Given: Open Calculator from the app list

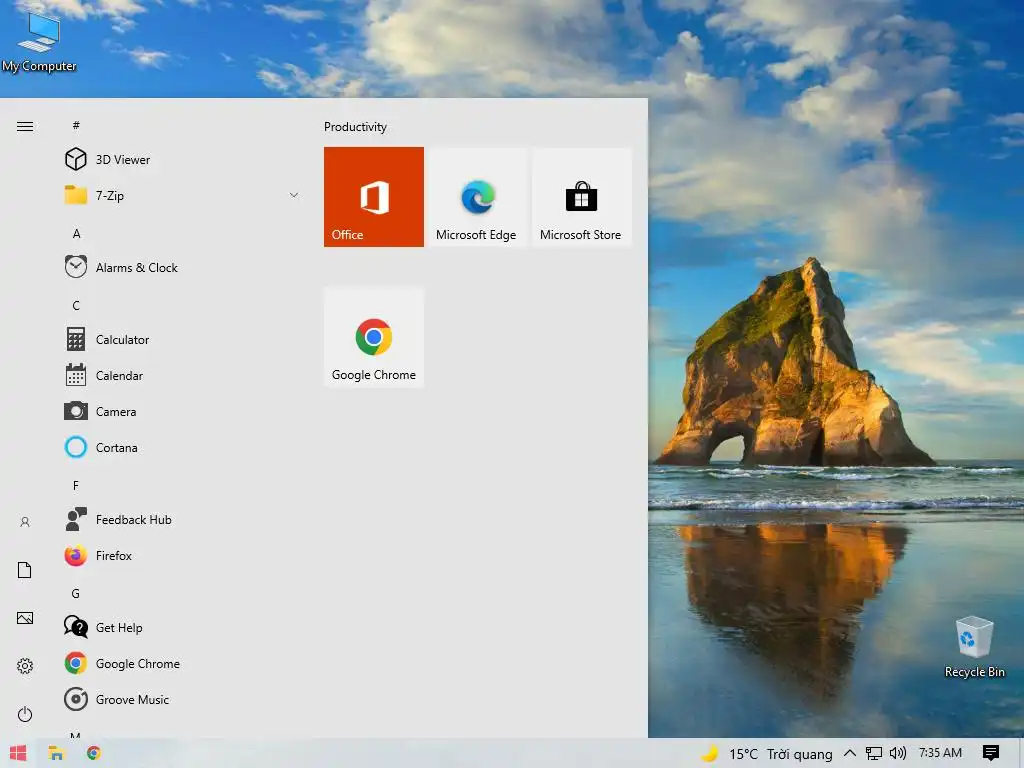Looking at the screenshot, I should 182,340.
